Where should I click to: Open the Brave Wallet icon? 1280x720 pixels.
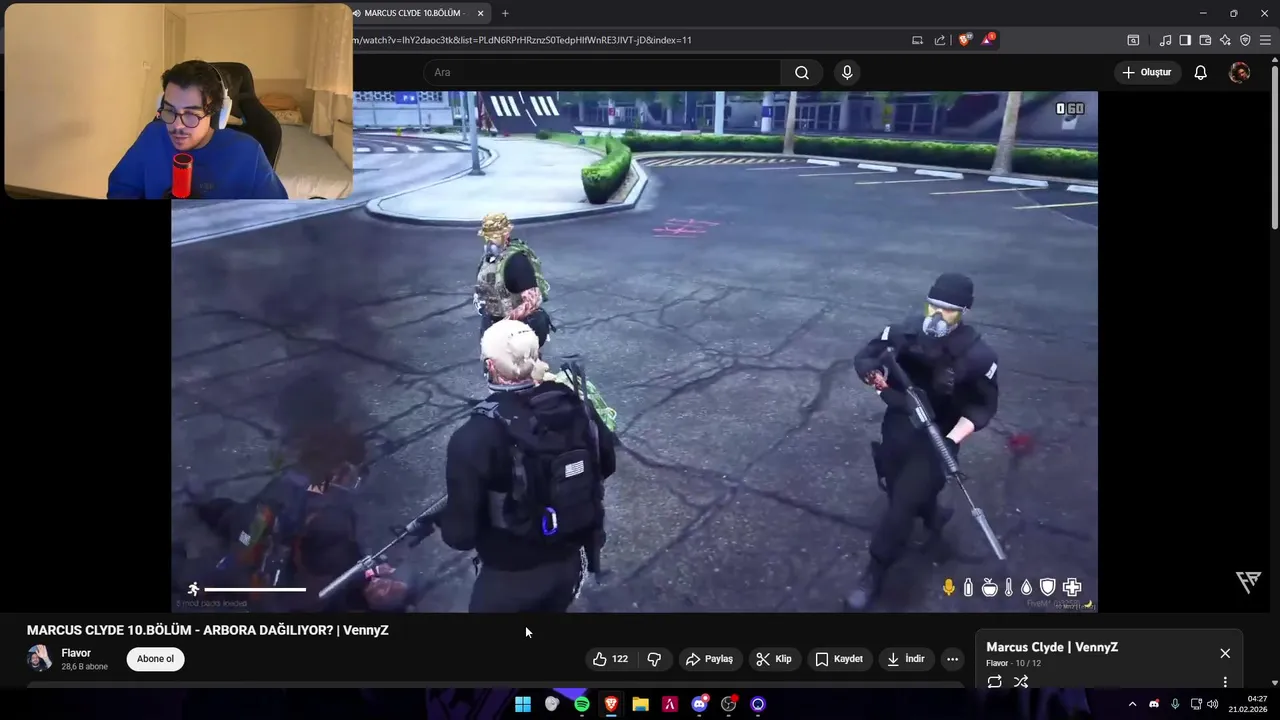[1205, 40]
